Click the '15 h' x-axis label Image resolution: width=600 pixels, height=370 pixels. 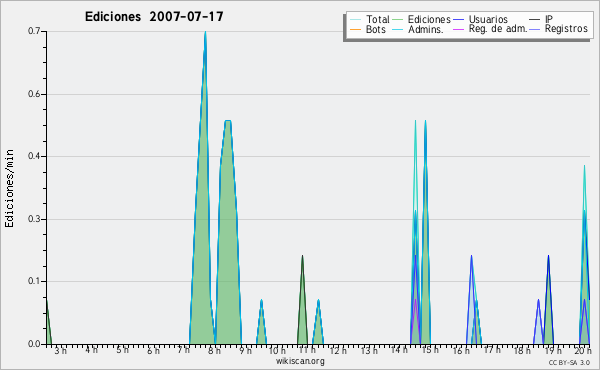430,350
